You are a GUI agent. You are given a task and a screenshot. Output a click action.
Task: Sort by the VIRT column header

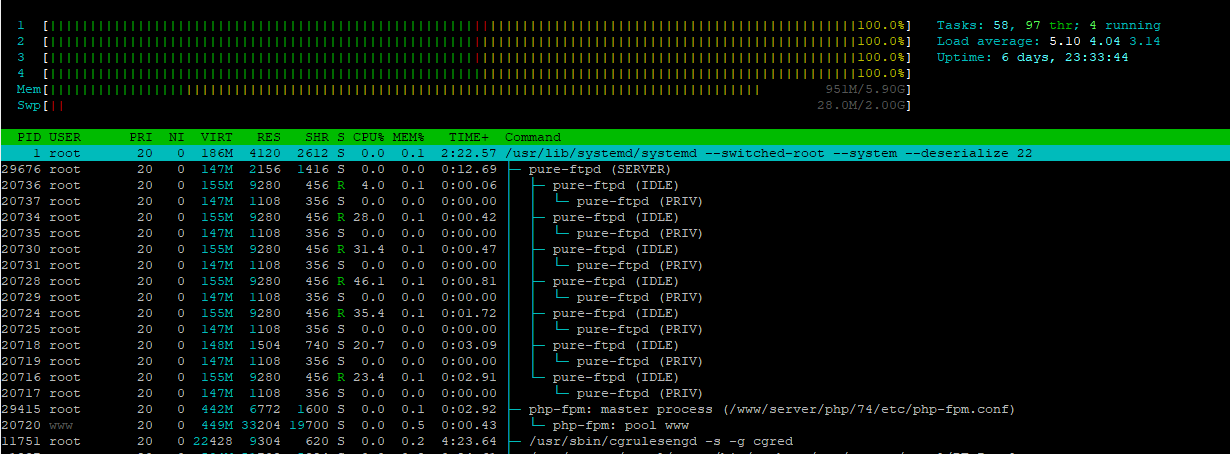coord(217,137)
